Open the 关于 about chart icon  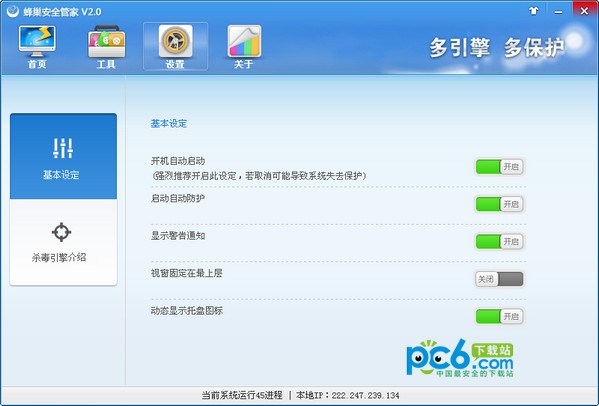pos(244,41)
